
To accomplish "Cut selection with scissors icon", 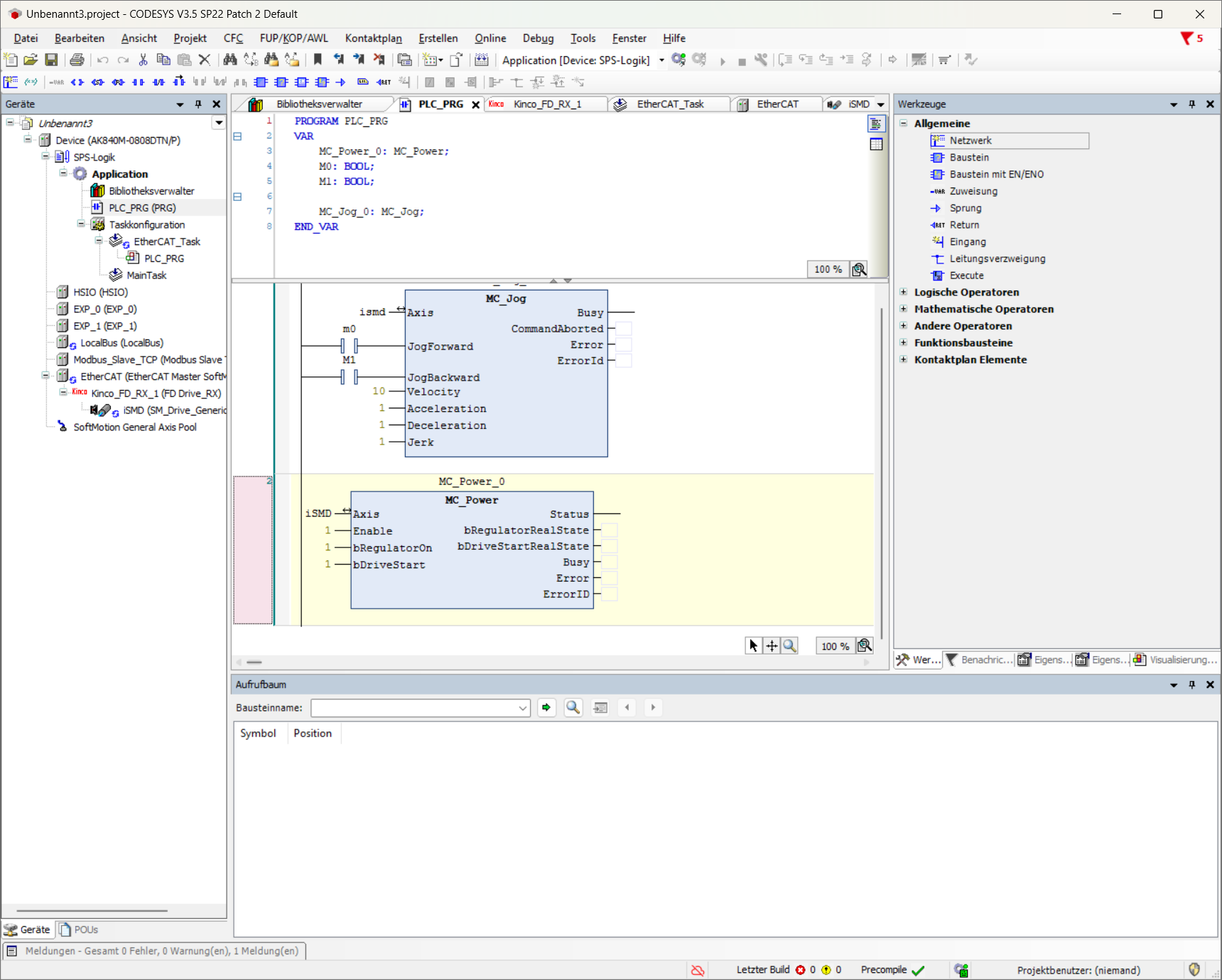I will [x=144, y=60].
